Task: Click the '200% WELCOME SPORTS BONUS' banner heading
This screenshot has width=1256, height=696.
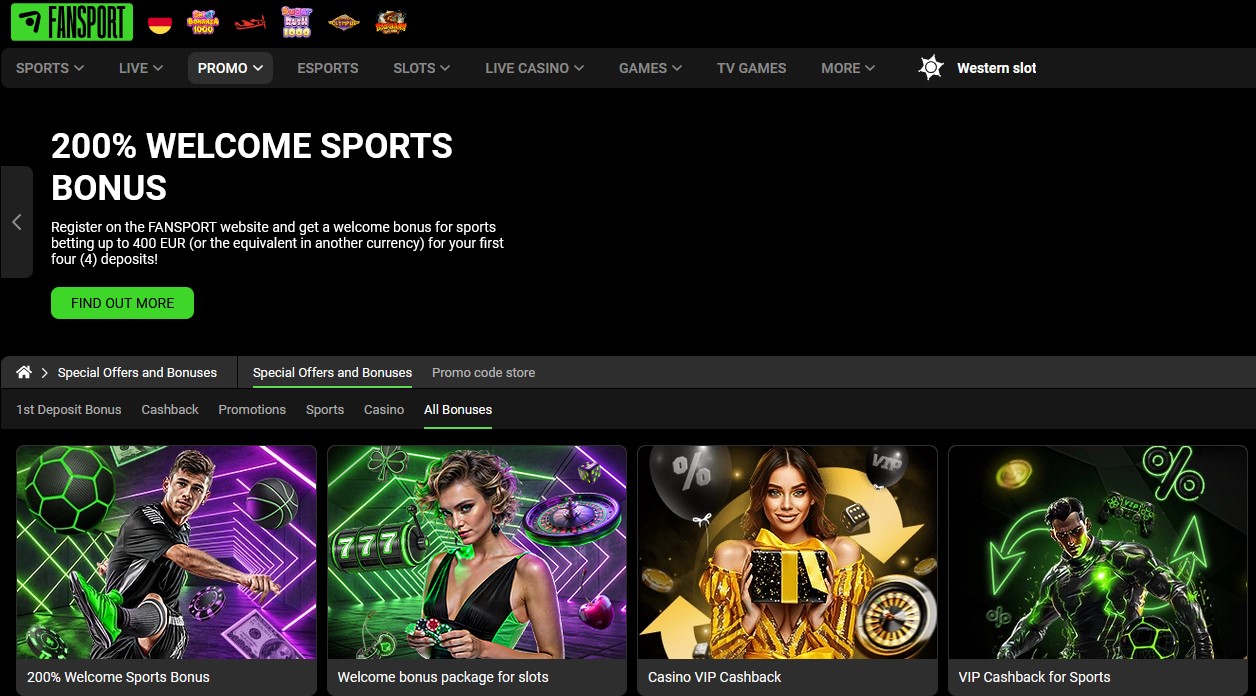Action: [x=252, y=167]
